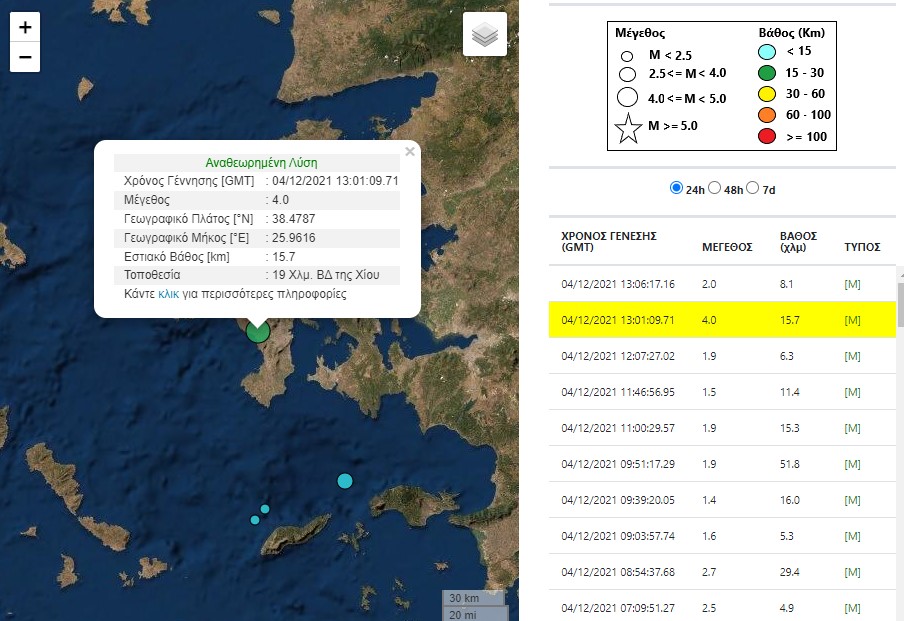Zoom out on the map
This screenshot has width=904, height=621.
25,57
